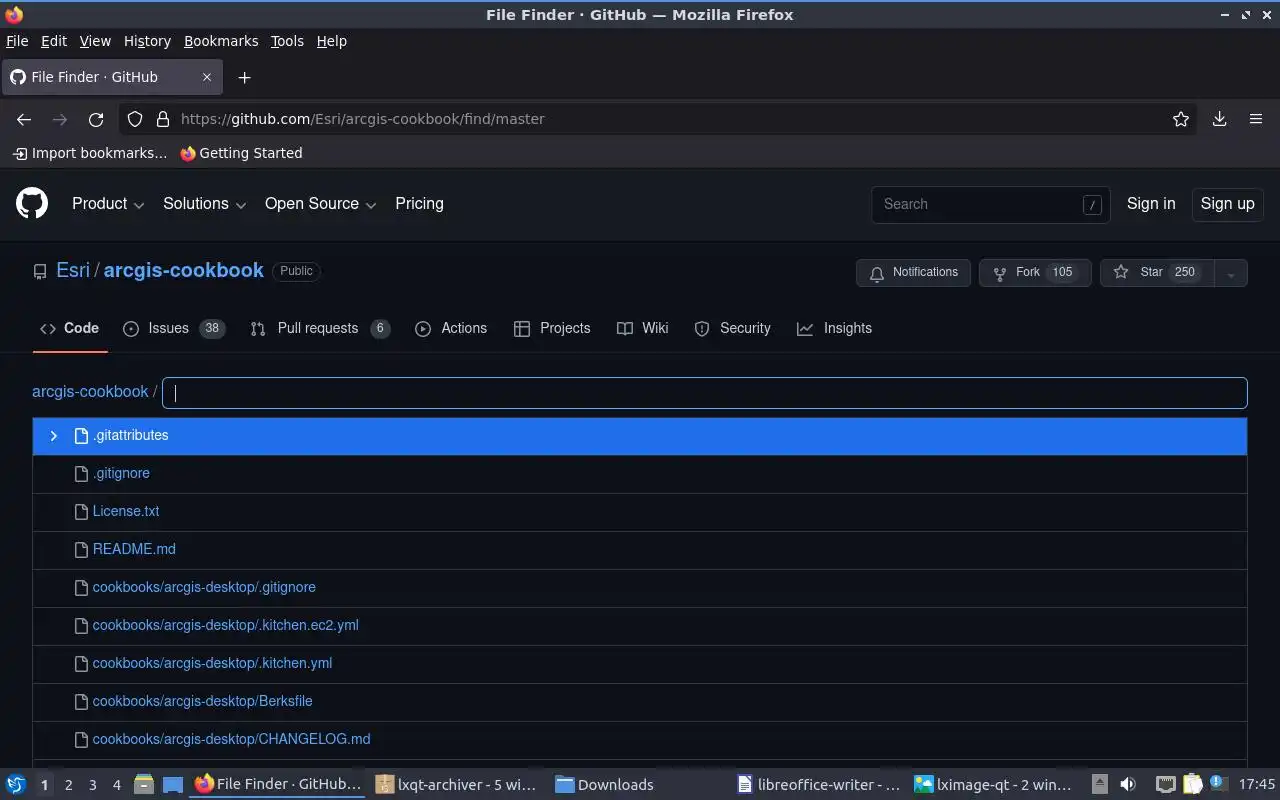Click the volume speaker icon in system tray
This screenshot has width=1280, height=800.
pyautogui.click(x=1128, y=785)
